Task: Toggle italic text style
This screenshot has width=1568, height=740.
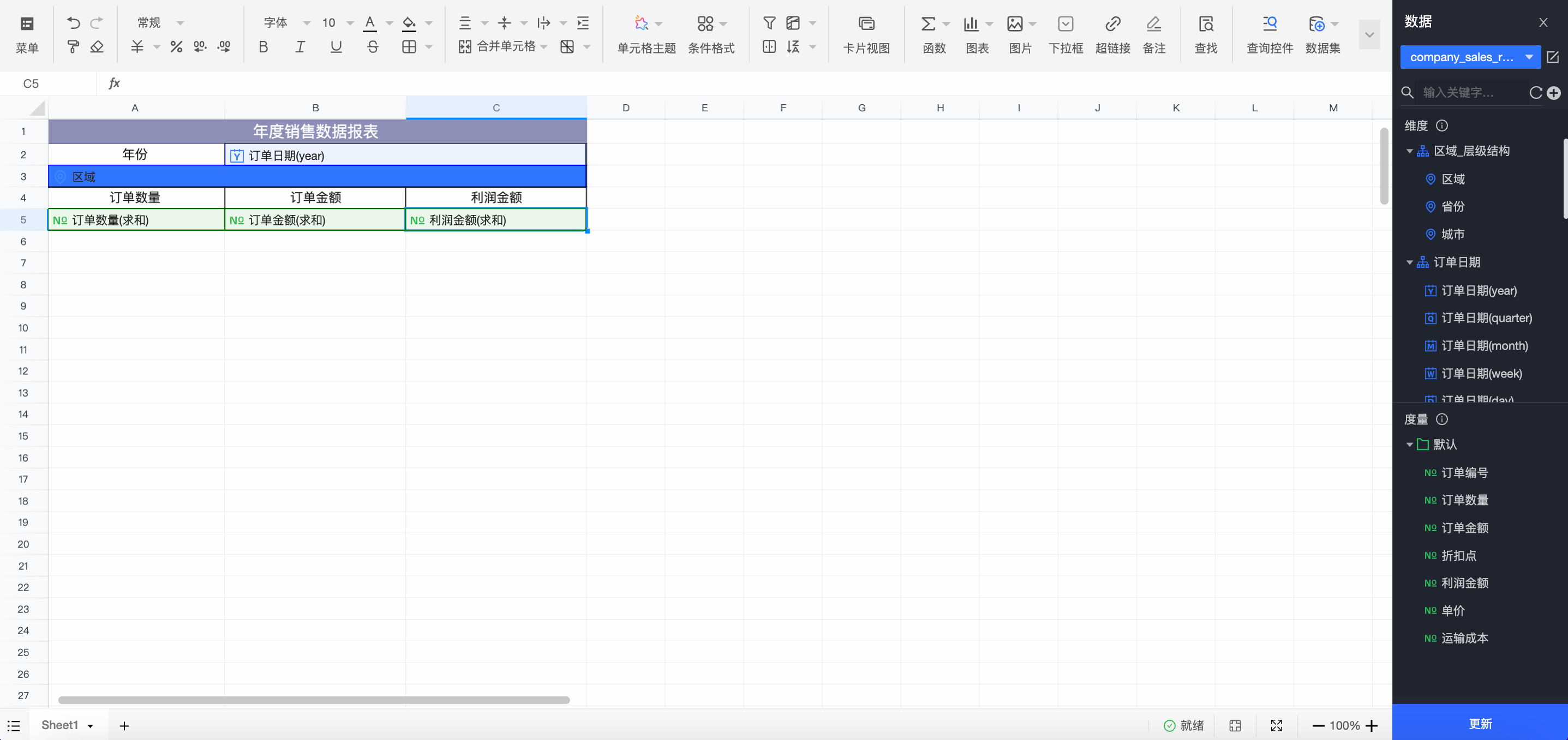Action: 300,47
